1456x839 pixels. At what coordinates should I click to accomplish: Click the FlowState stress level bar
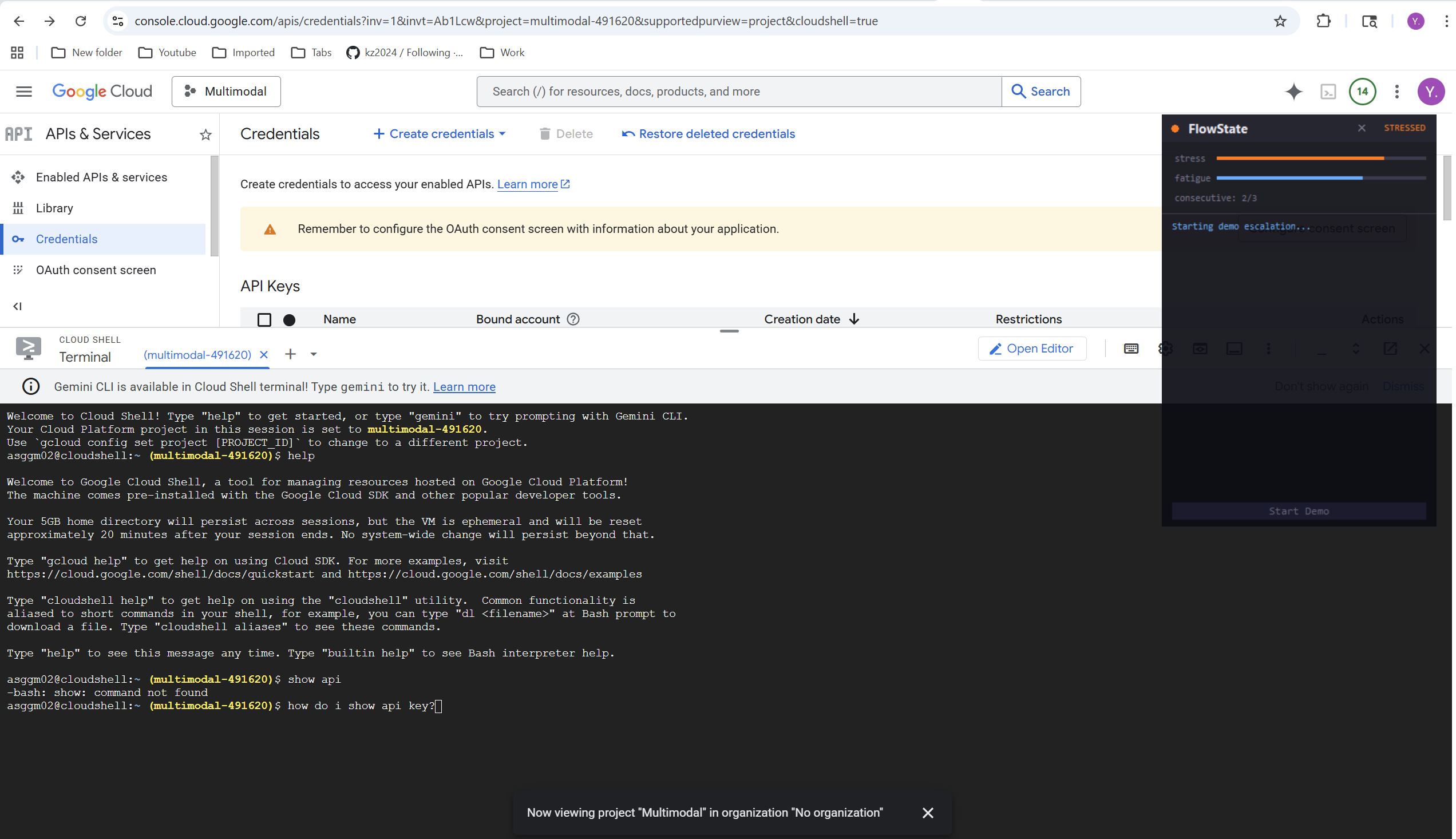(1320, 158)
